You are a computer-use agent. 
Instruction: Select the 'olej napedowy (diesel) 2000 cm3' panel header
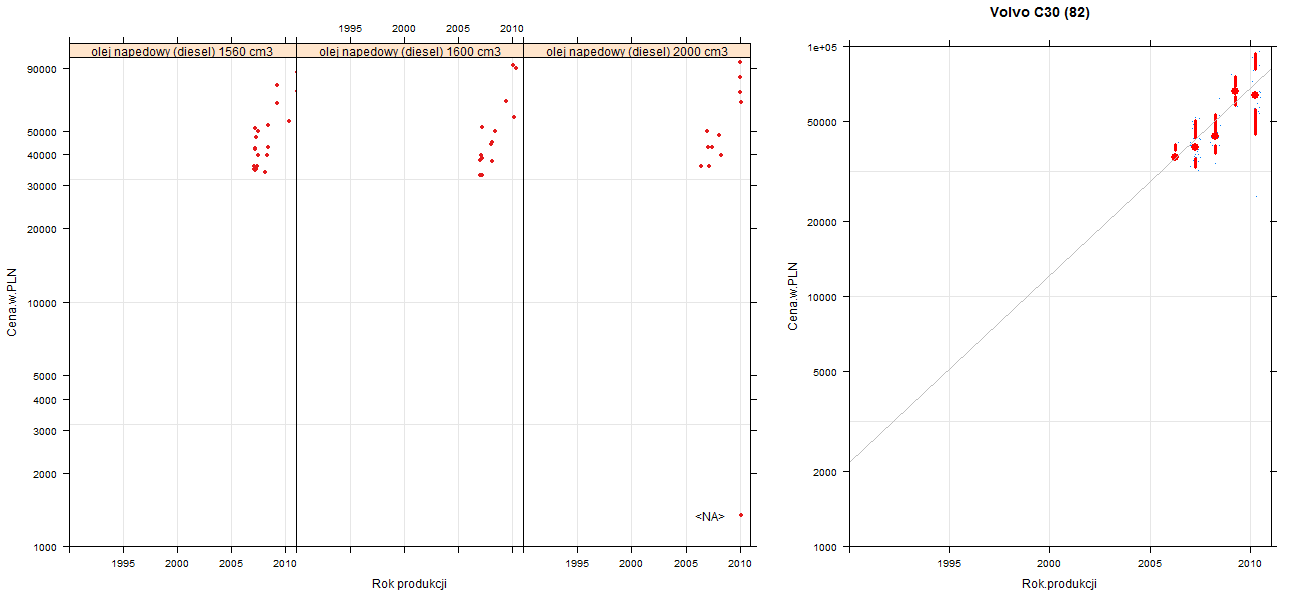[x=637, y=51]
